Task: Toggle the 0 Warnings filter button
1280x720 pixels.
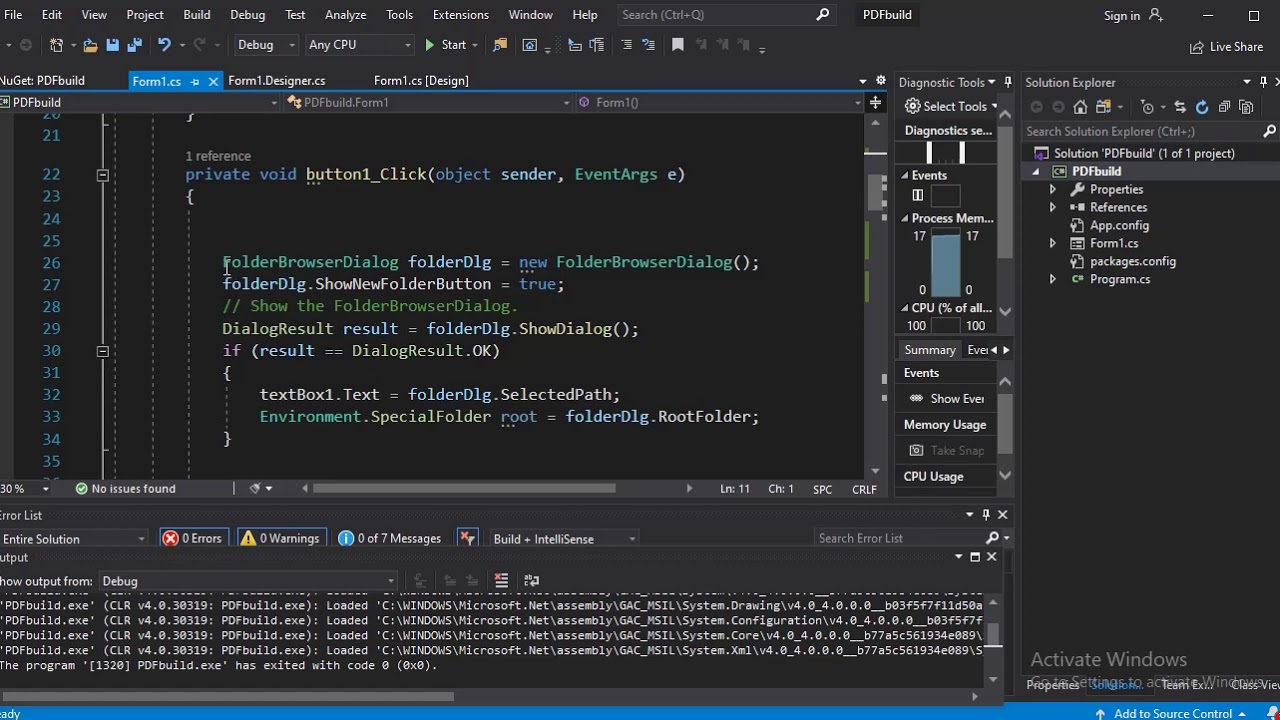Action: [279, 538]
